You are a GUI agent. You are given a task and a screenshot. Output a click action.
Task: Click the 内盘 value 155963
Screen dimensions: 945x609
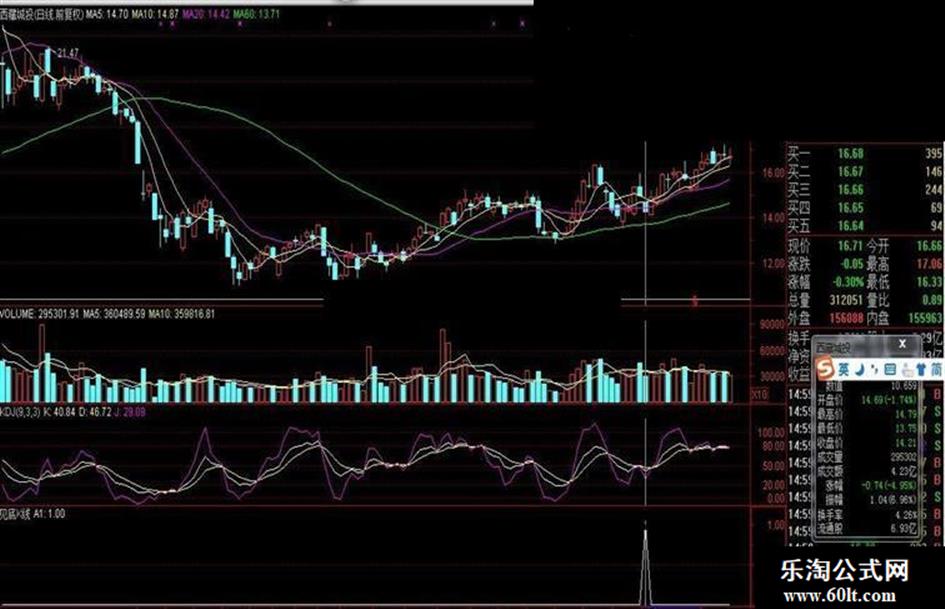tap(926, 318)
